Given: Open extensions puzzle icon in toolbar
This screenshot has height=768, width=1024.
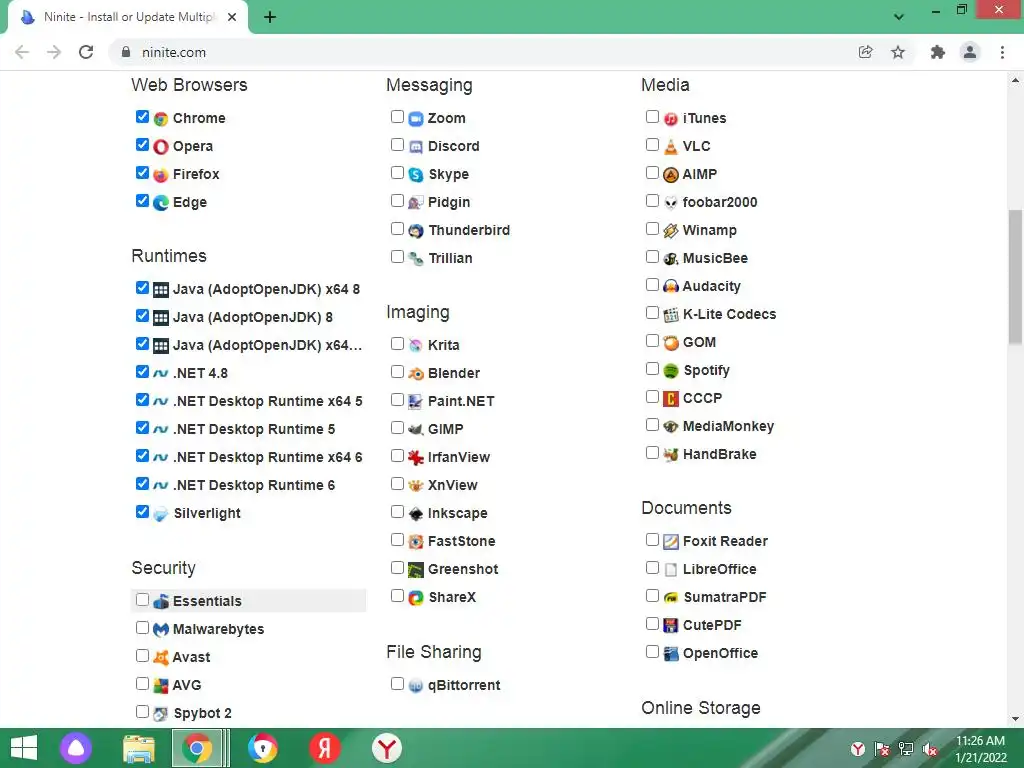Looking at the screenshot, I should [938, 52].
